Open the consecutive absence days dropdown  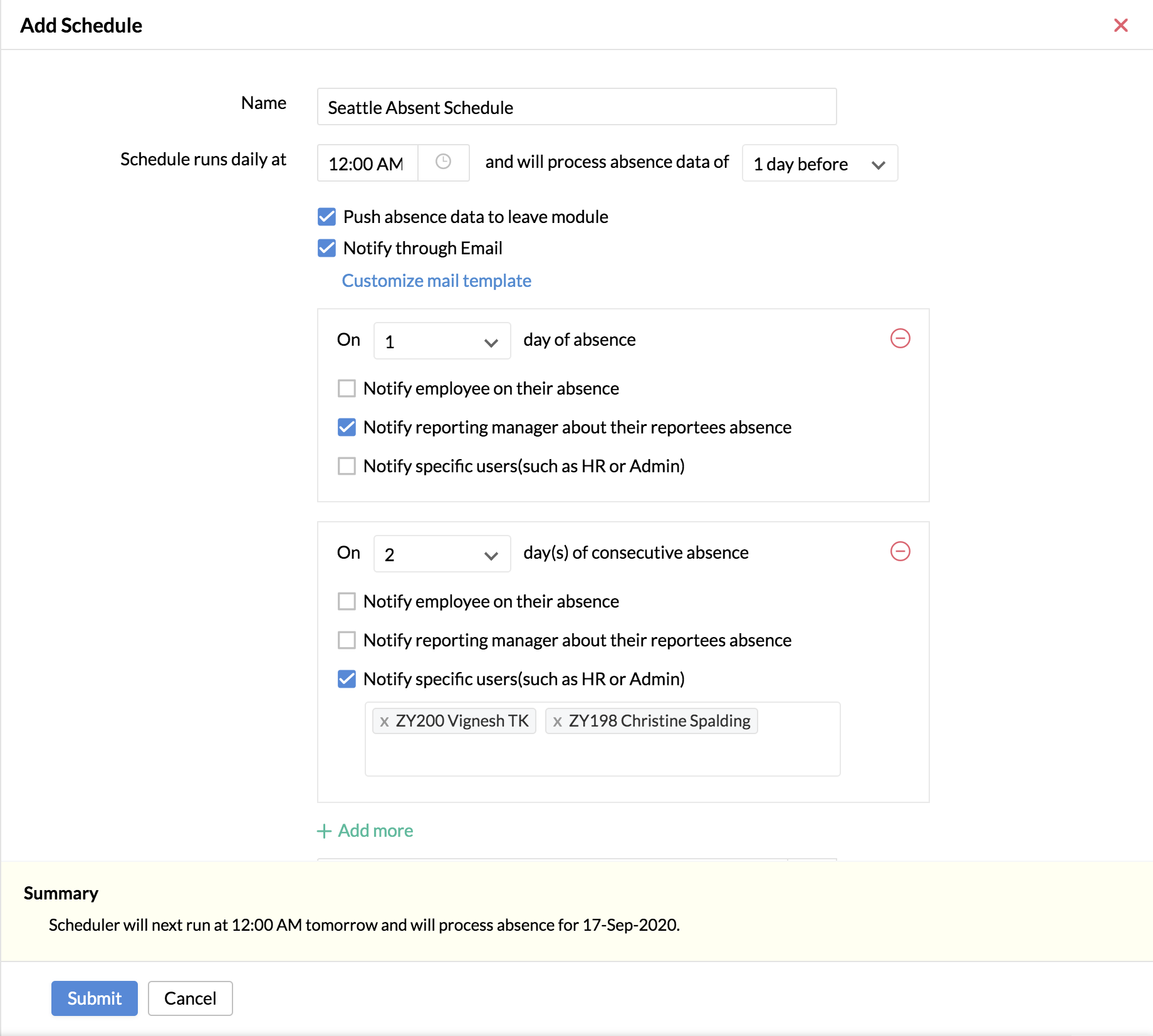[x=442, y=554]
